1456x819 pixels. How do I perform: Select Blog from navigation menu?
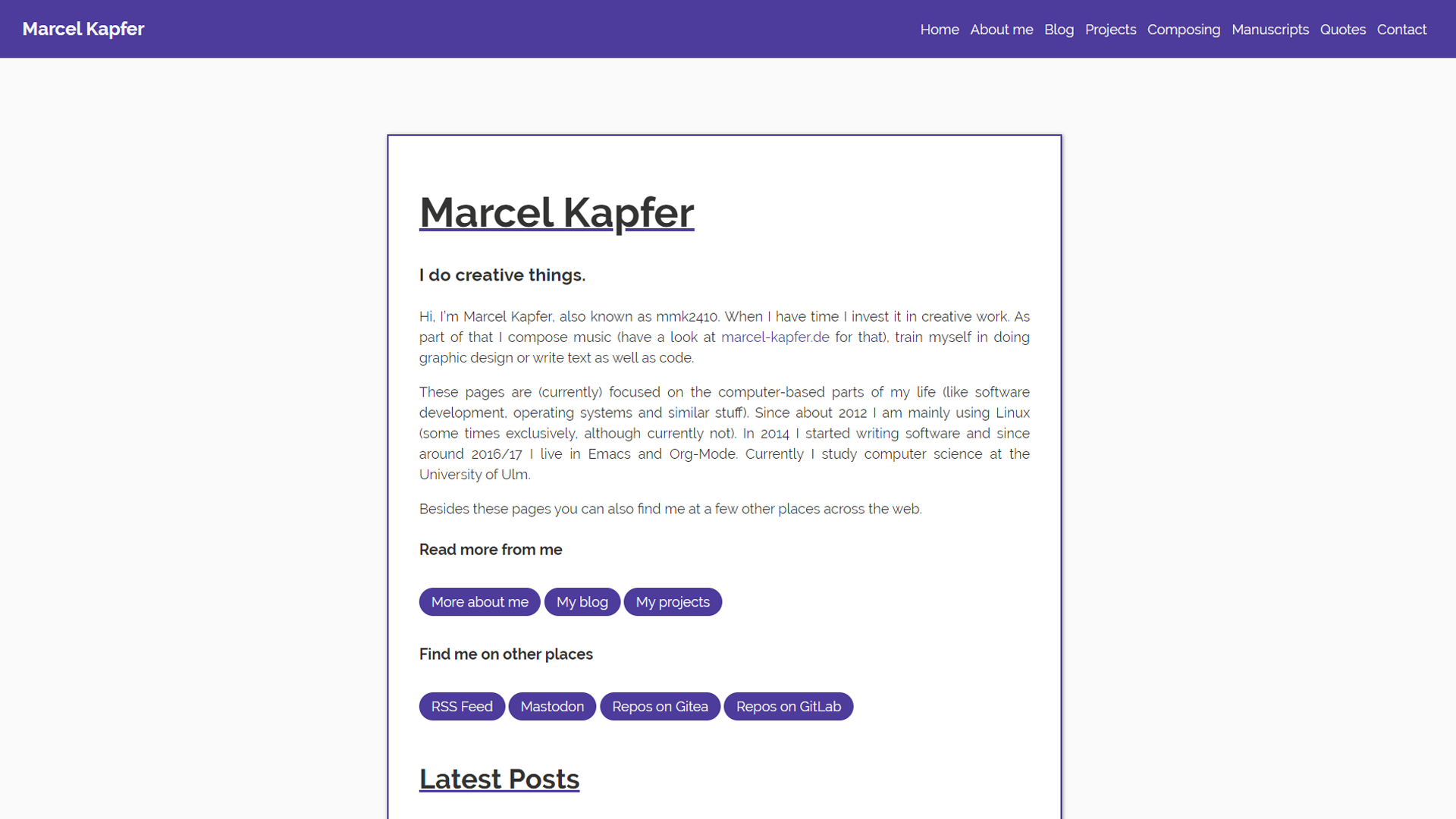1059,29
